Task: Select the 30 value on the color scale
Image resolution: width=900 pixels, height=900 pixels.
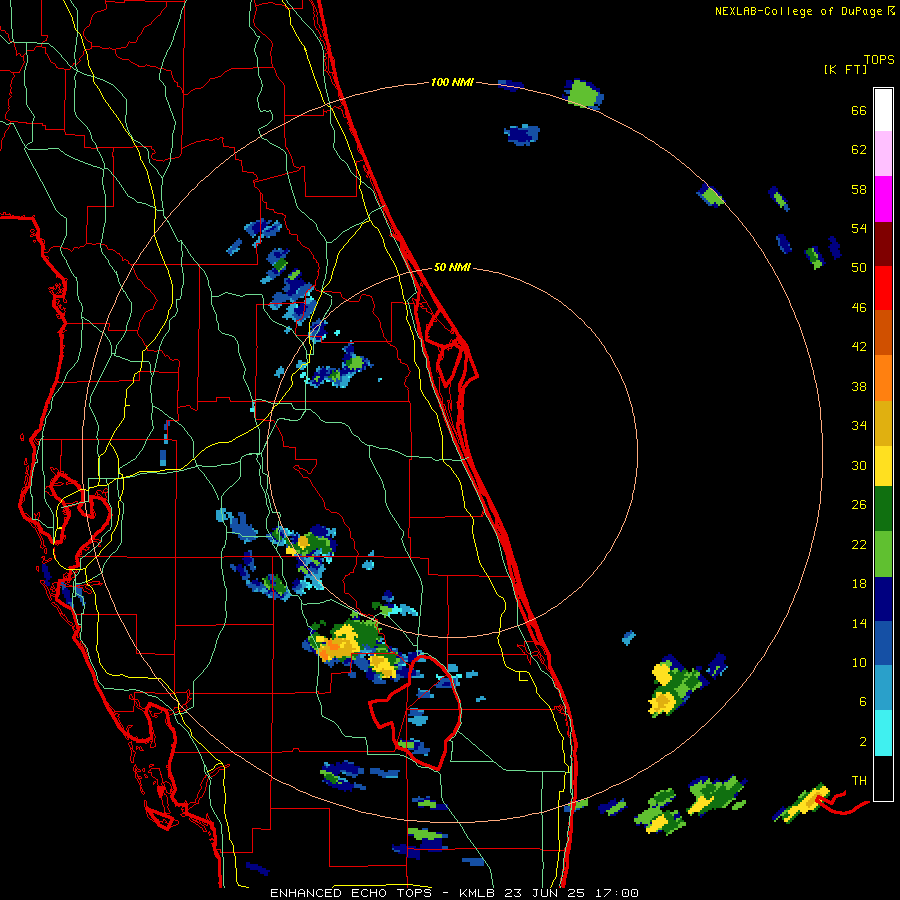Action: pyautogui.click(x=859, y=465)
